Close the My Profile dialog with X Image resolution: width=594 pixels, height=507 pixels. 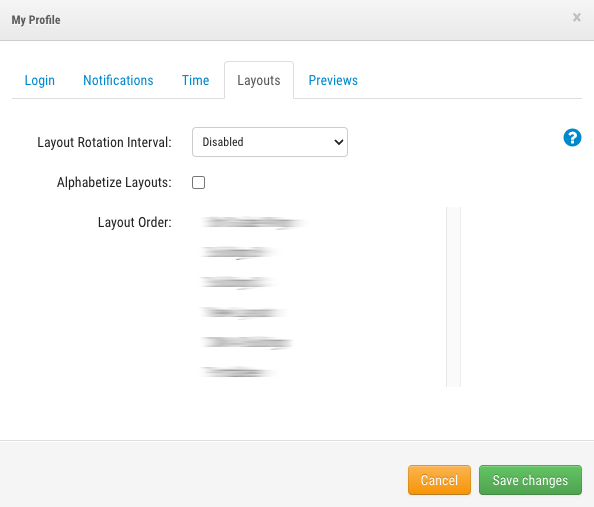point(577,17)
